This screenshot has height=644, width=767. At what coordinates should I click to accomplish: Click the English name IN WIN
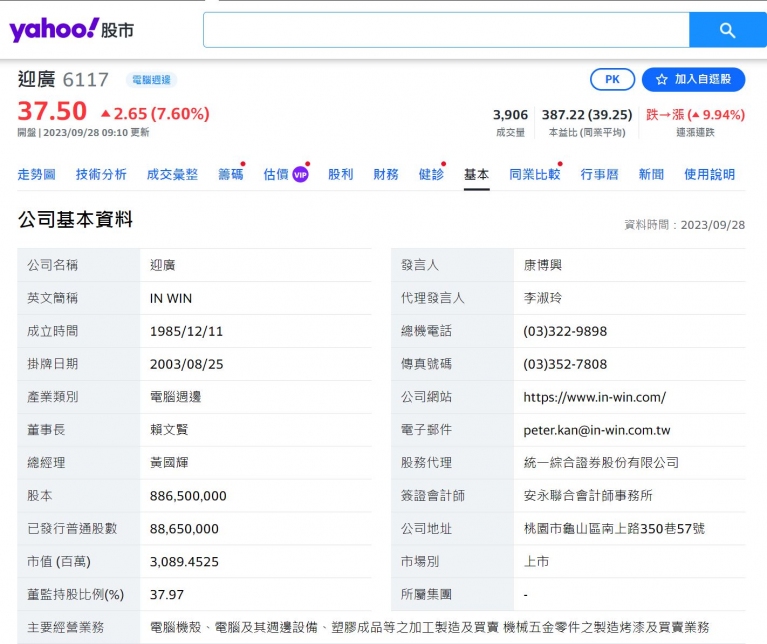tap(171, 298)
